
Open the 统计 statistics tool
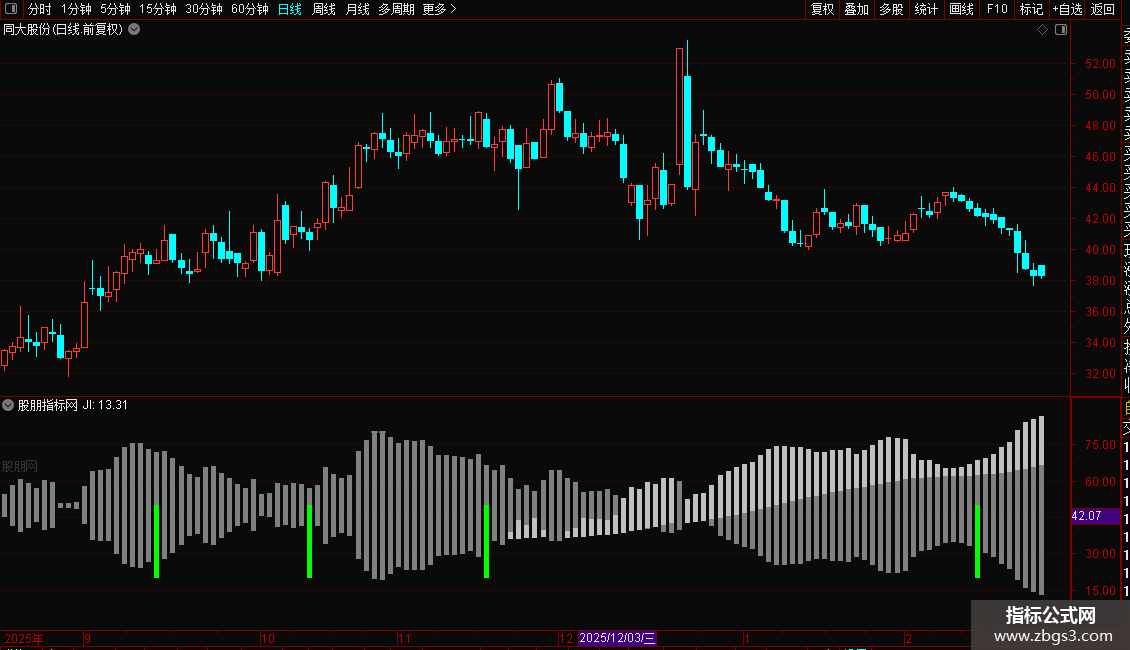926,9
